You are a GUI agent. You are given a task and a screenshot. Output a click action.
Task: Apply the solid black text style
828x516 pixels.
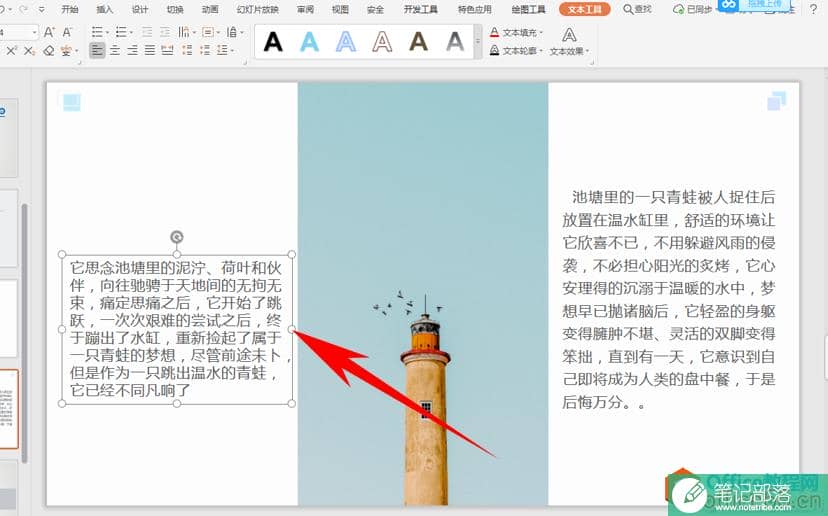[x=273, y=41]
